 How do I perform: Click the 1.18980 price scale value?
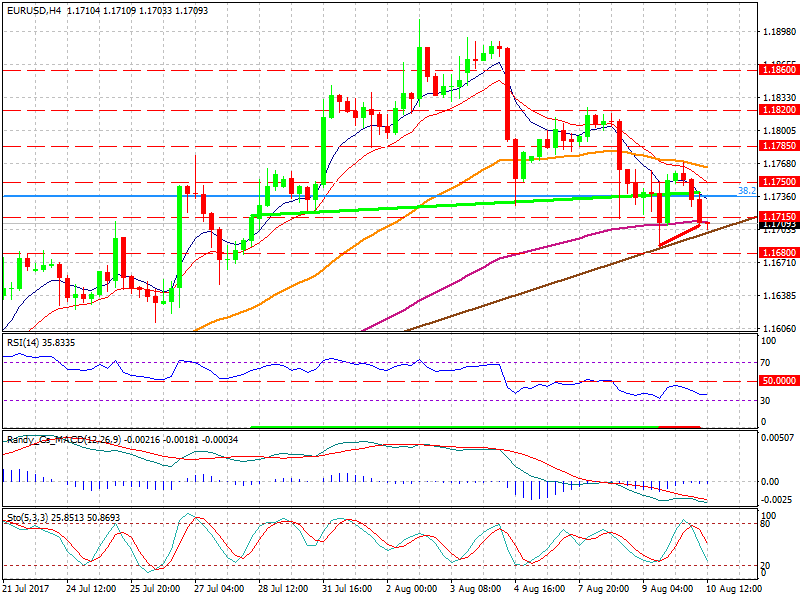point(778,32)
